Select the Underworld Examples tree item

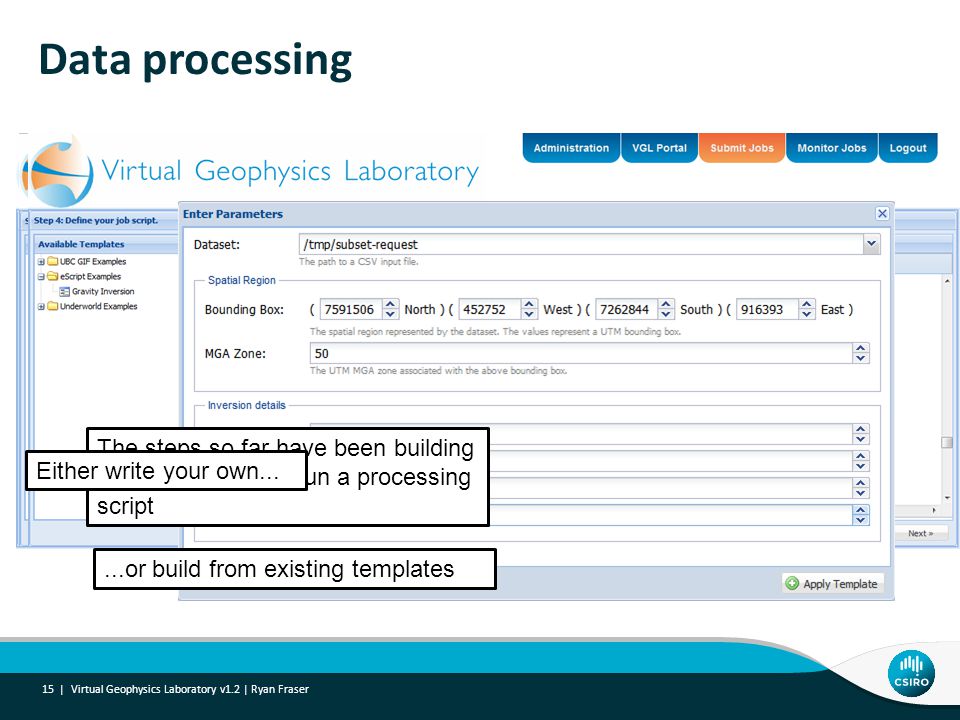pyautogui.click(x=99, y=306)
